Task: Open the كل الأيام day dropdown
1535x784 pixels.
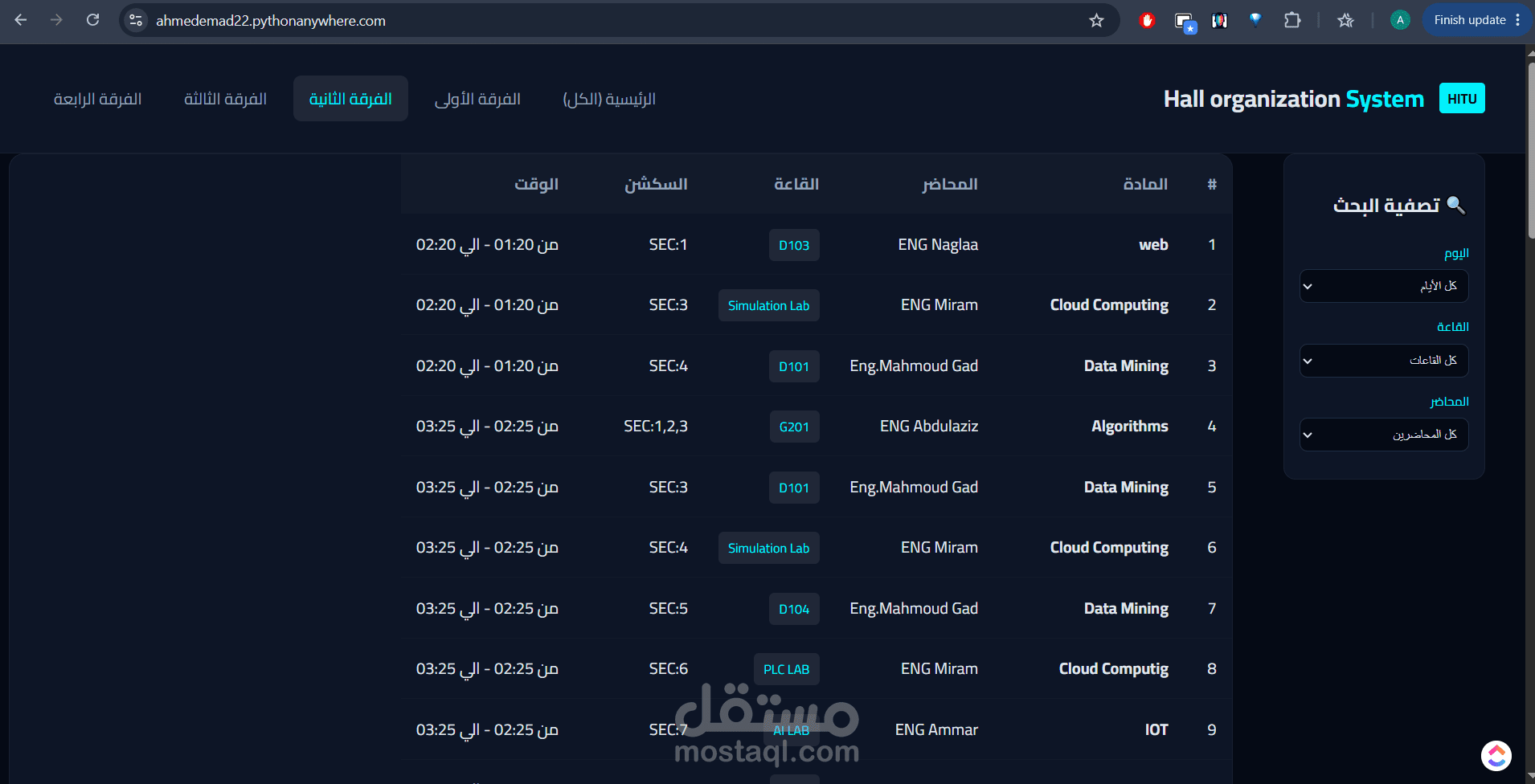Action: [x=1384, y=286]
